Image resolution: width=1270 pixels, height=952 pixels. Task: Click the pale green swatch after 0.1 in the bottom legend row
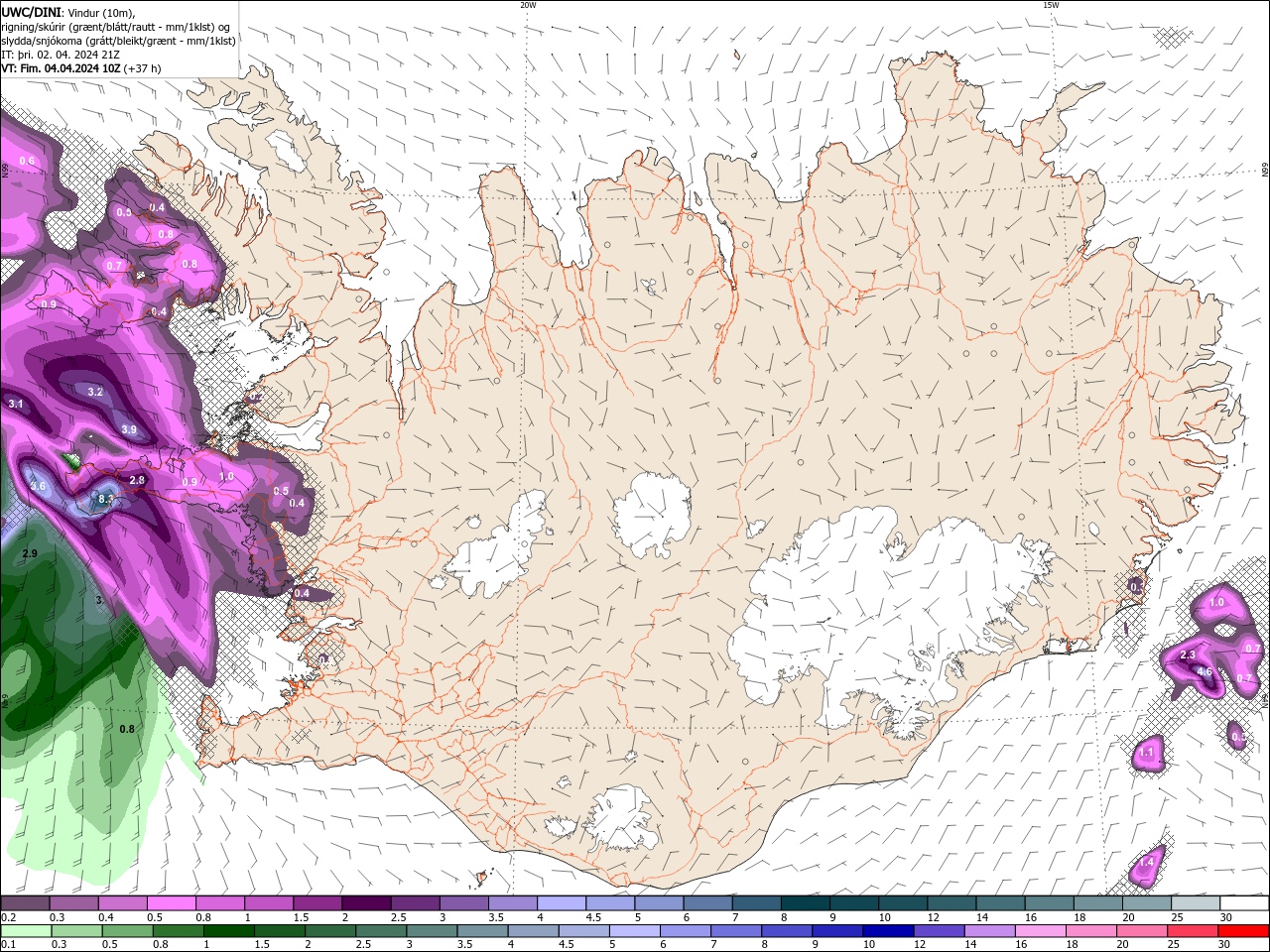coord(26,931)
